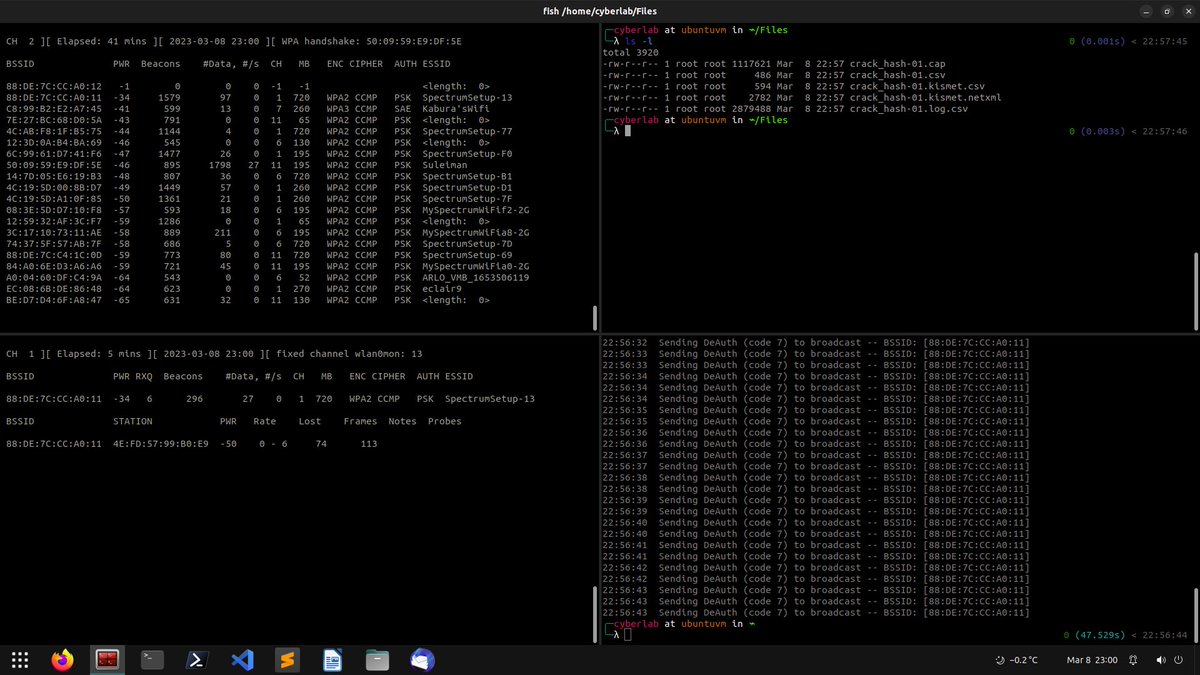Click the file crack_hash-01.kismet.netxml

(x=925, y=98)
